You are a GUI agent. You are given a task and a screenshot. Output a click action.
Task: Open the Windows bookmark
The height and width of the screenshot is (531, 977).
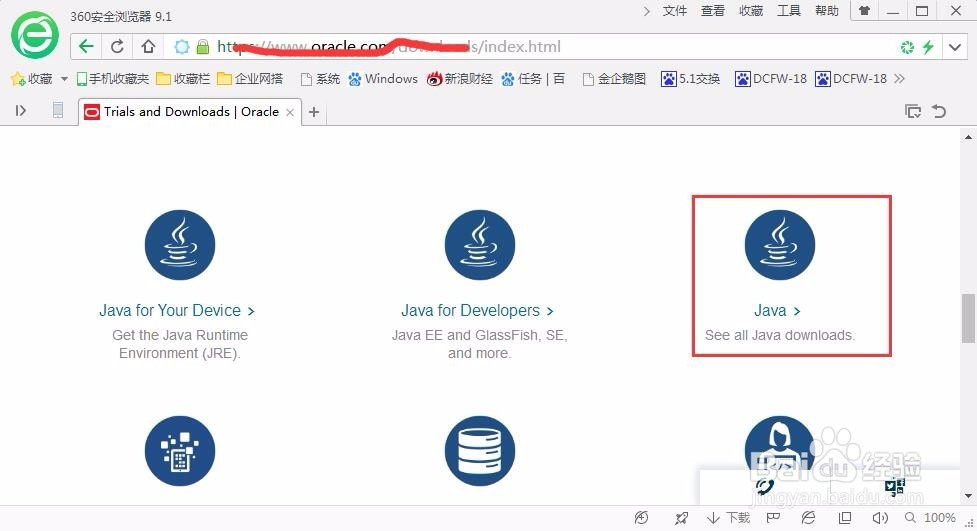[383, 79]
